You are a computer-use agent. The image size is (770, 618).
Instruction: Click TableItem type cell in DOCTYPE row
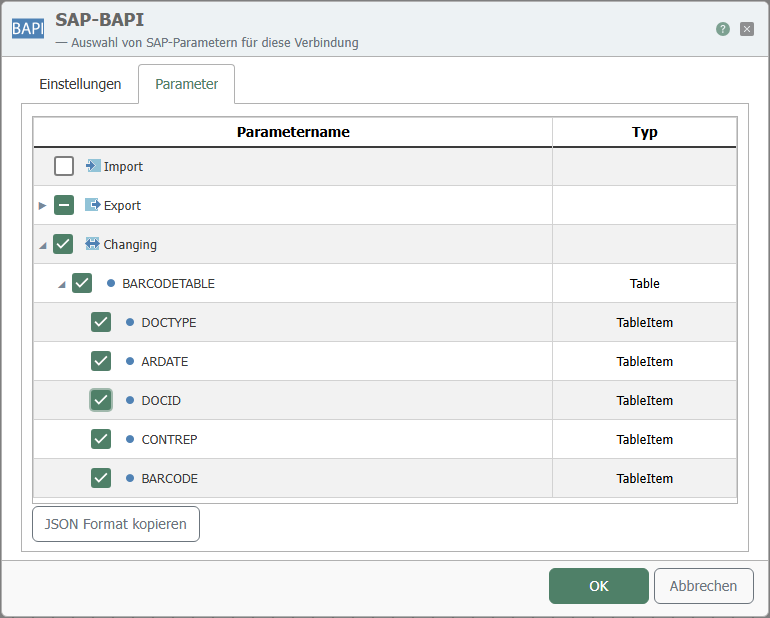point(644,322)
